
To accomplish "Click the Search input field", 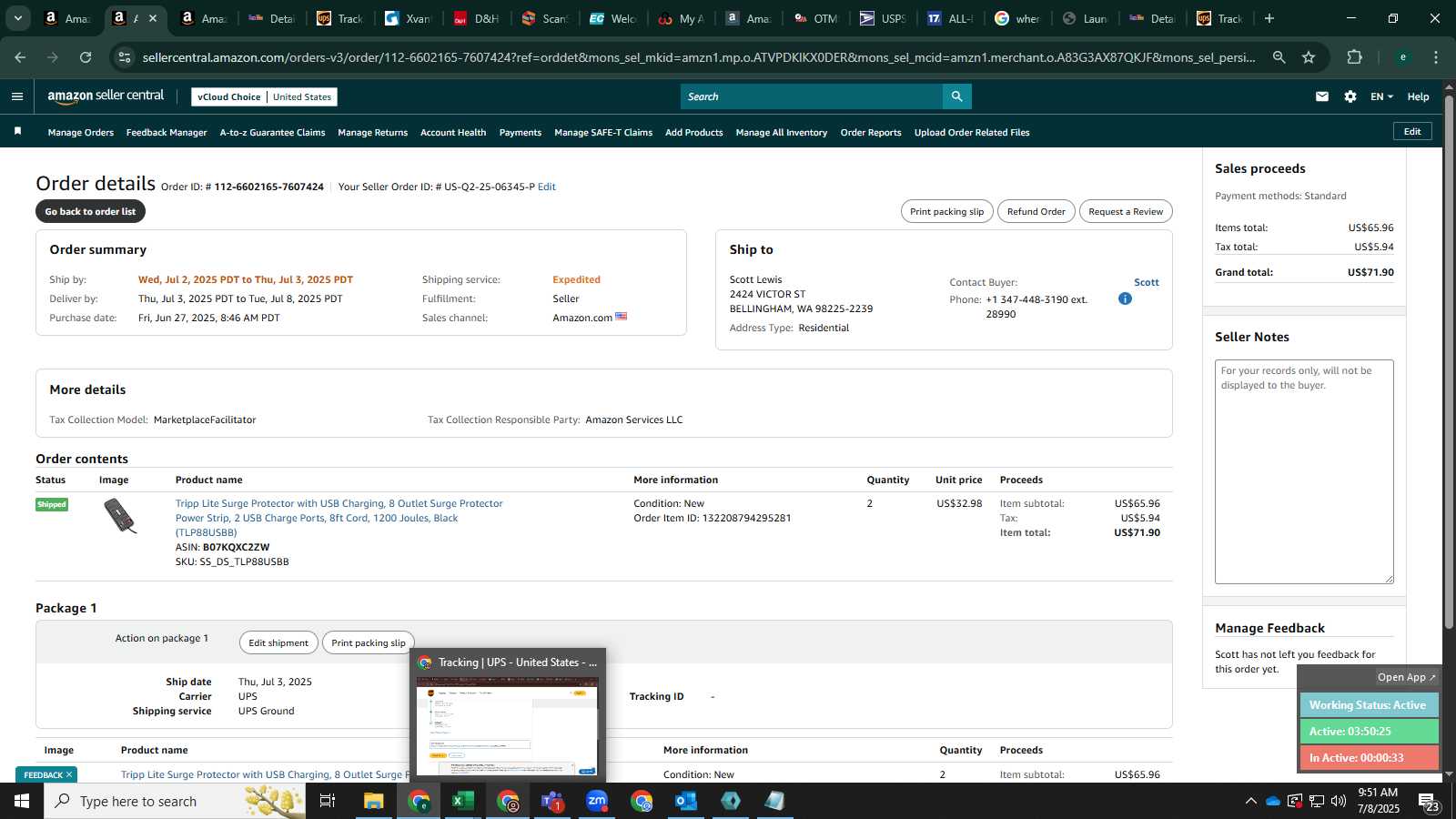I will pyautogui.click(x=812, y=96).
